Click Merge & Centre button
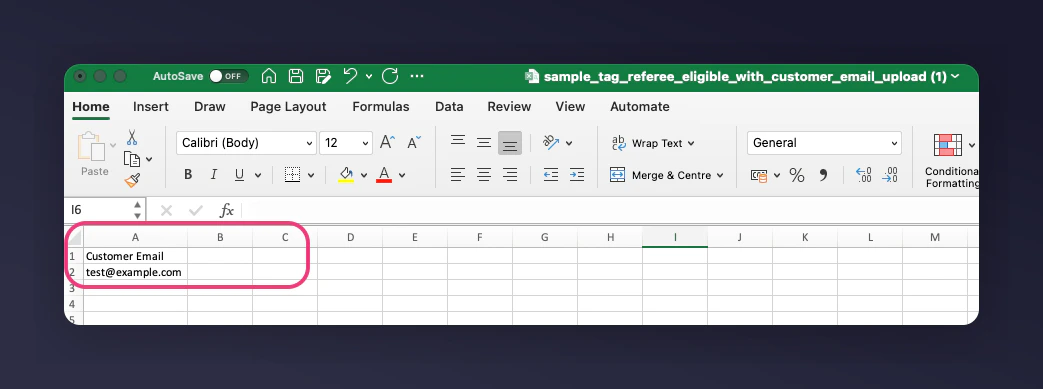 667,176
